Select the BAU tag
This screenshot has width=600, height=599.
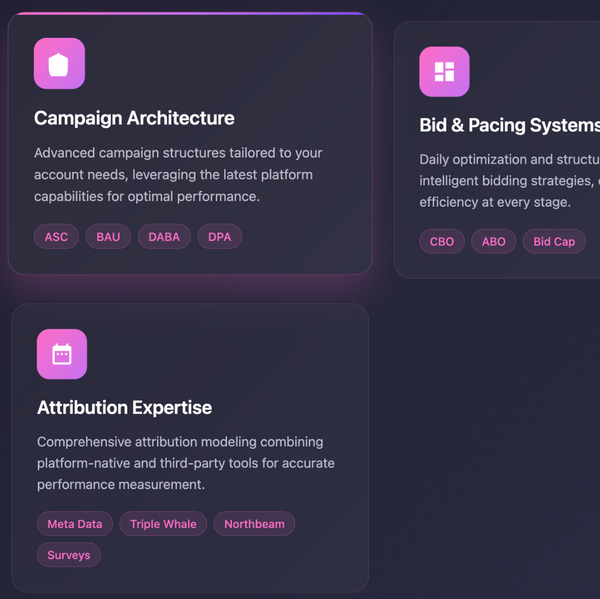click(108, 237)
